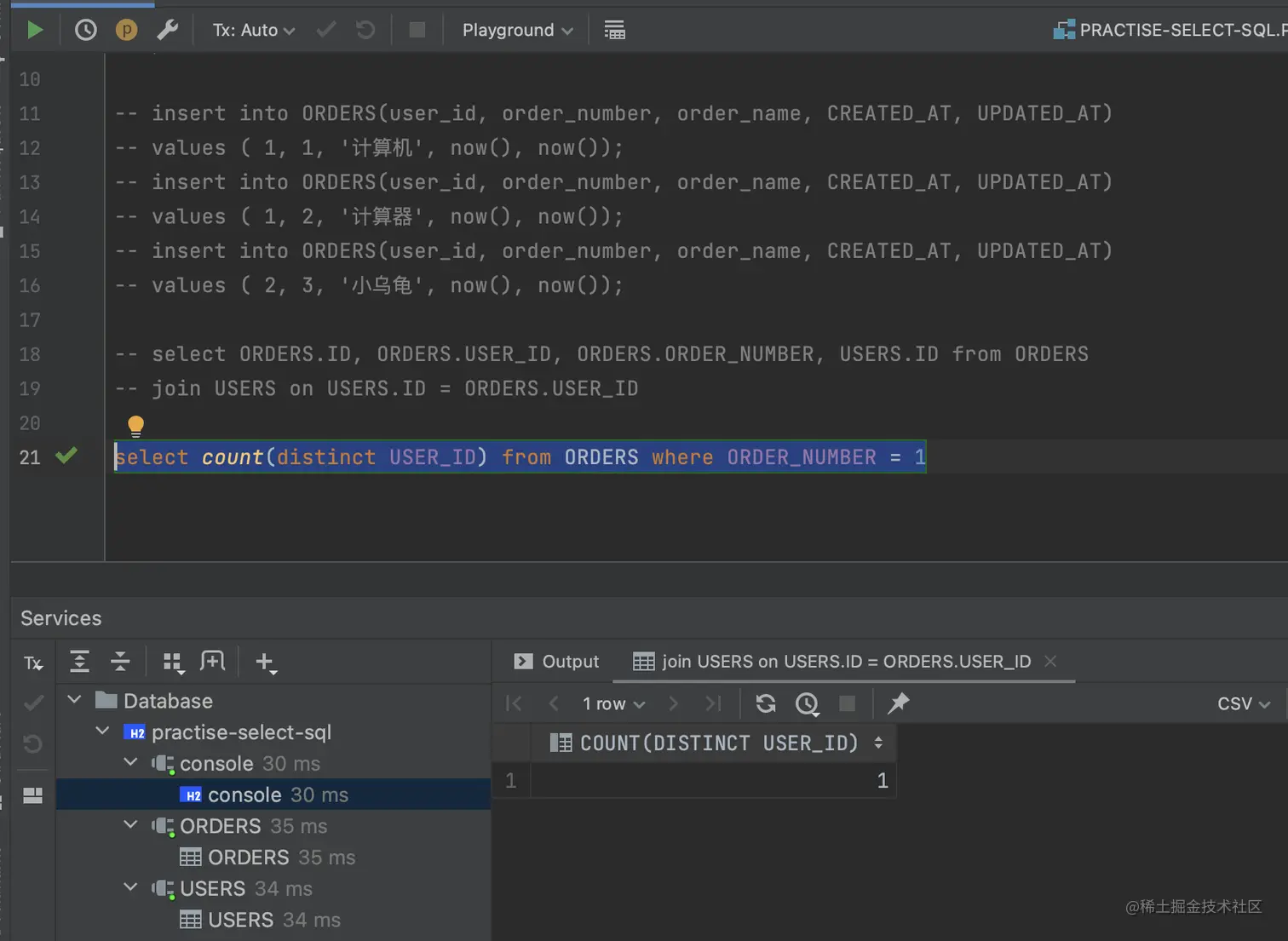Image resolution: width=1288 pixels, height=941 pixels.
Task: Select the ORDERS 35 ms table row
Action: coord(273,858)
